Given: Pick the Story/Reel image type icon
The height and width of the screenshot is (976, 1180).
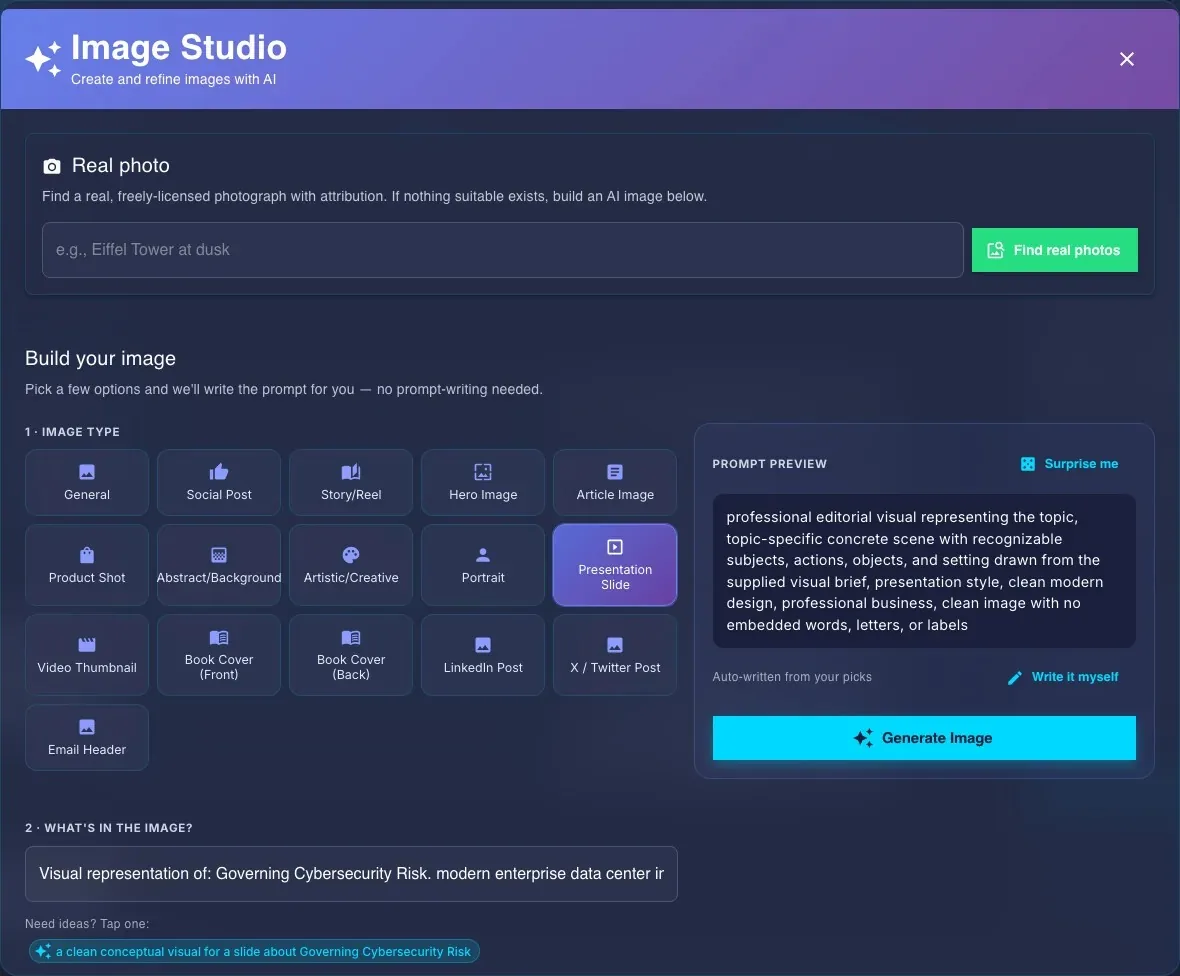Looking at the screenshot, I should [x=351, y=472].
